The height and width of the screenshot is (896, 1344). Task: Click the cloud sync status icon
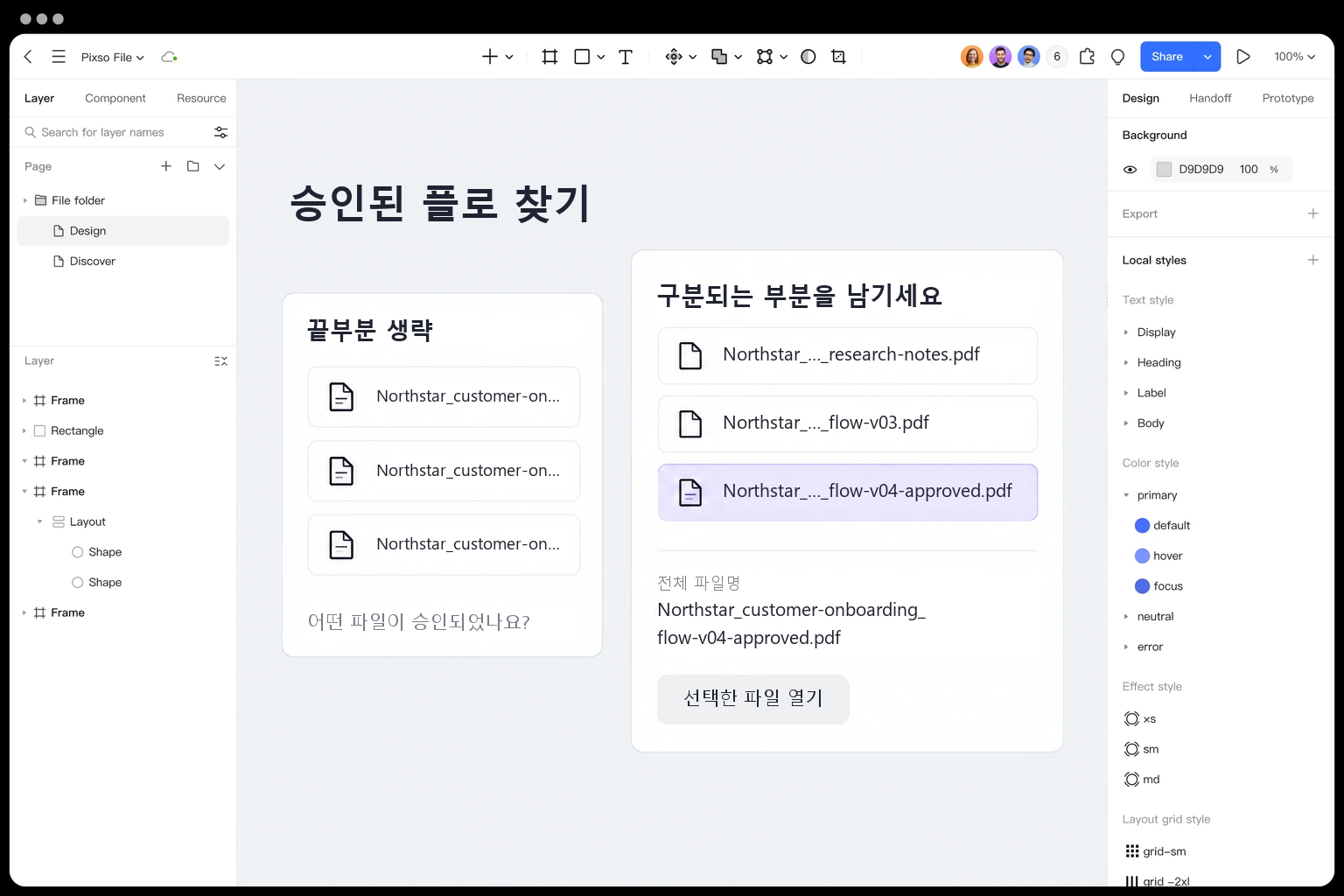(169, 57)
